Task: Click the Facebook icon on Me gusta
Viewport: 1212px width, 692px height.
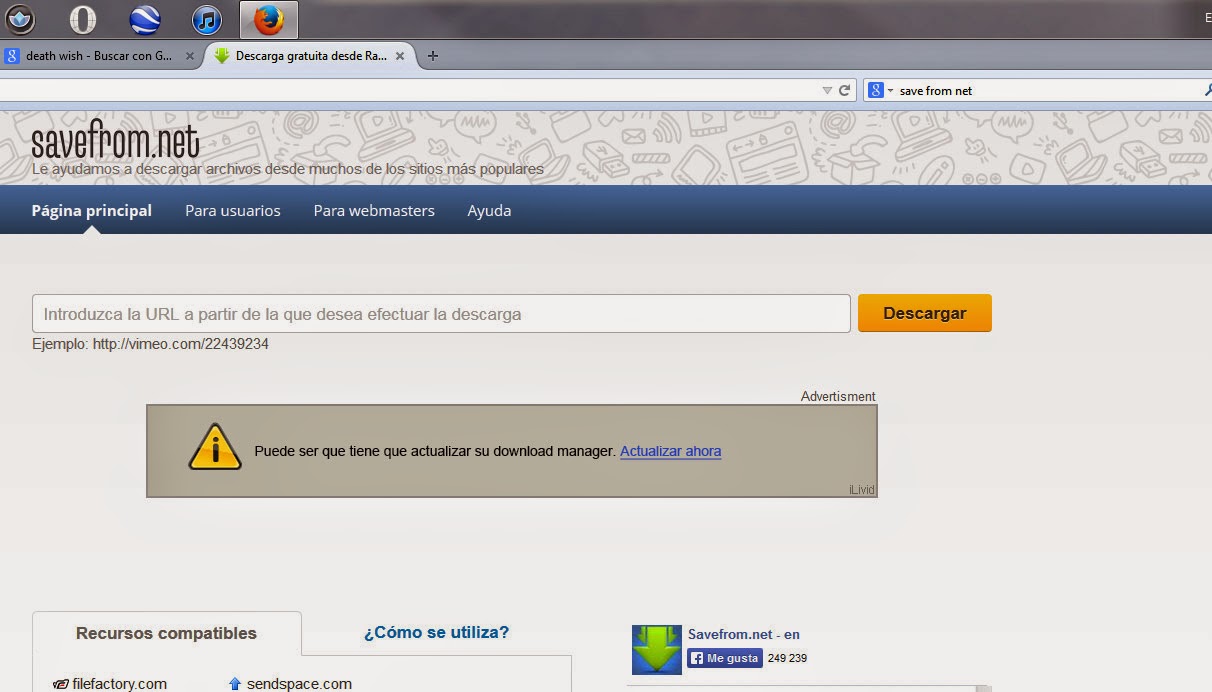Action: pos(696,658)
